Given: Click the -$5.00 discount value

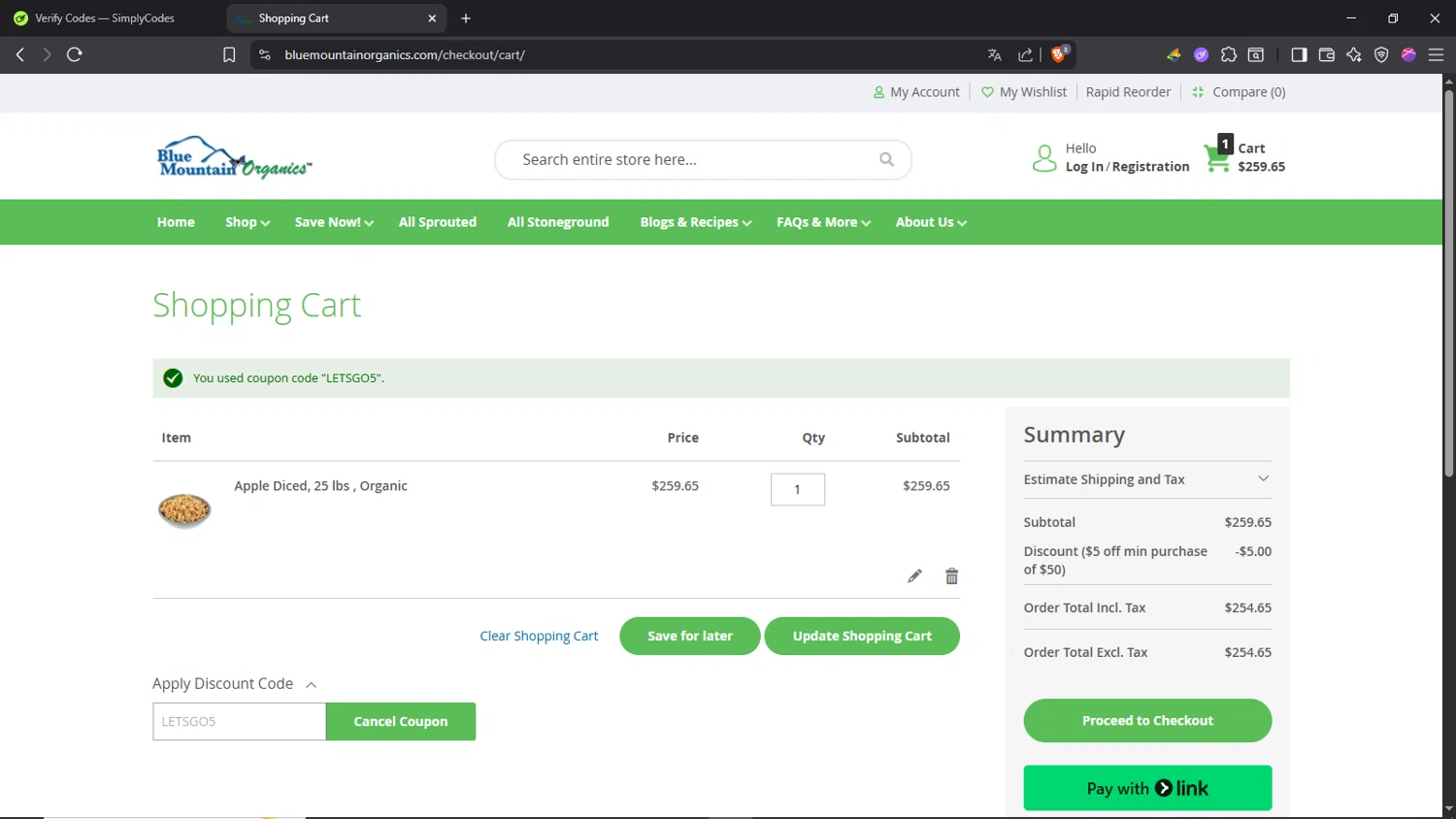Looking at the screenshot, I should [1253, 551].
